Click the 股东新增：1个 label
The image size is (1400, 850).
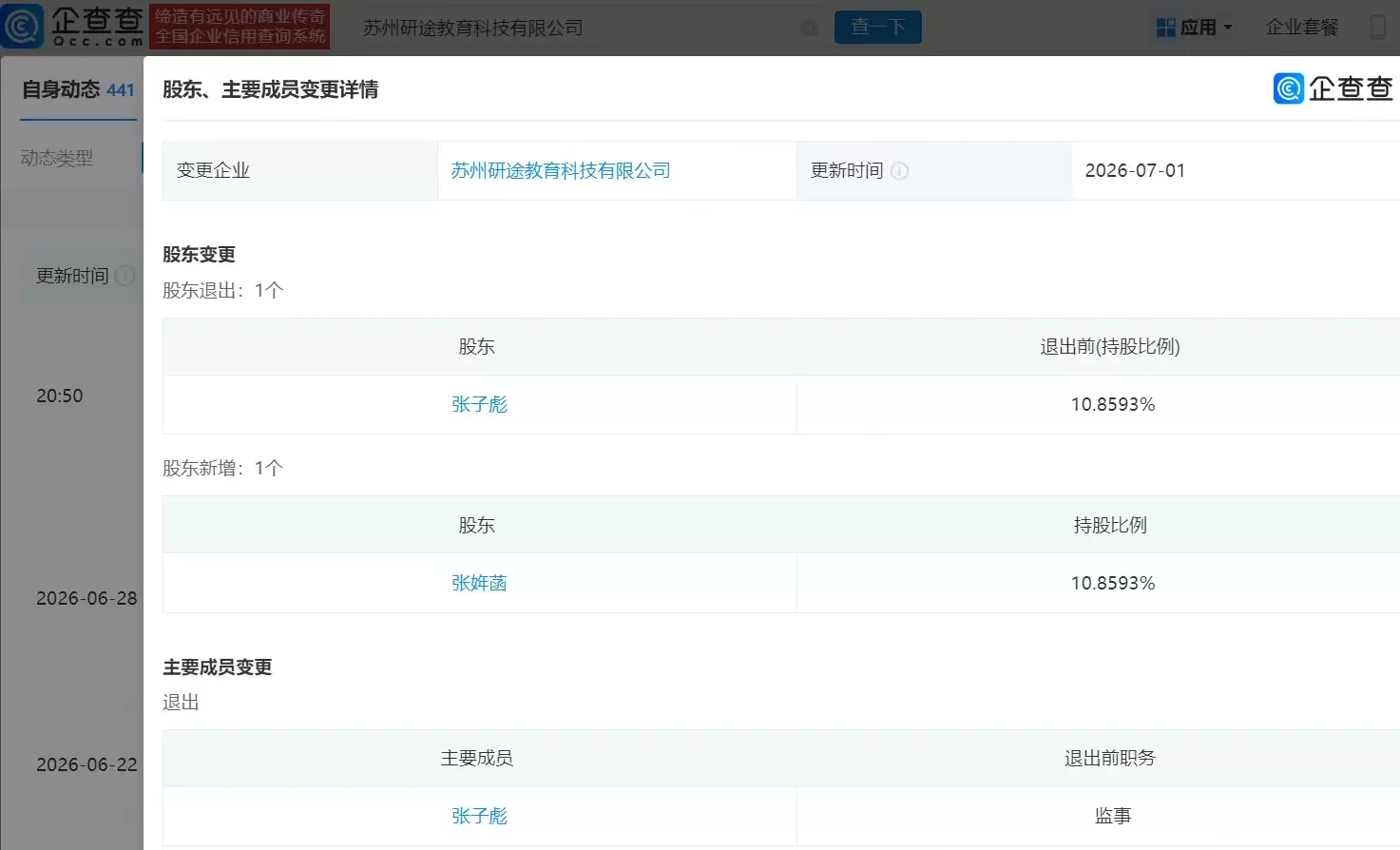222,468
